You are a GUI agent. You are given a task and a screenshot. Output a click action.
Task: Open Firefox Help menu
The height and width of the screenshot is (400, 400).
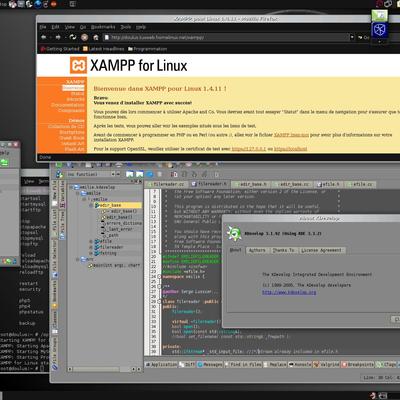[141, 27]
